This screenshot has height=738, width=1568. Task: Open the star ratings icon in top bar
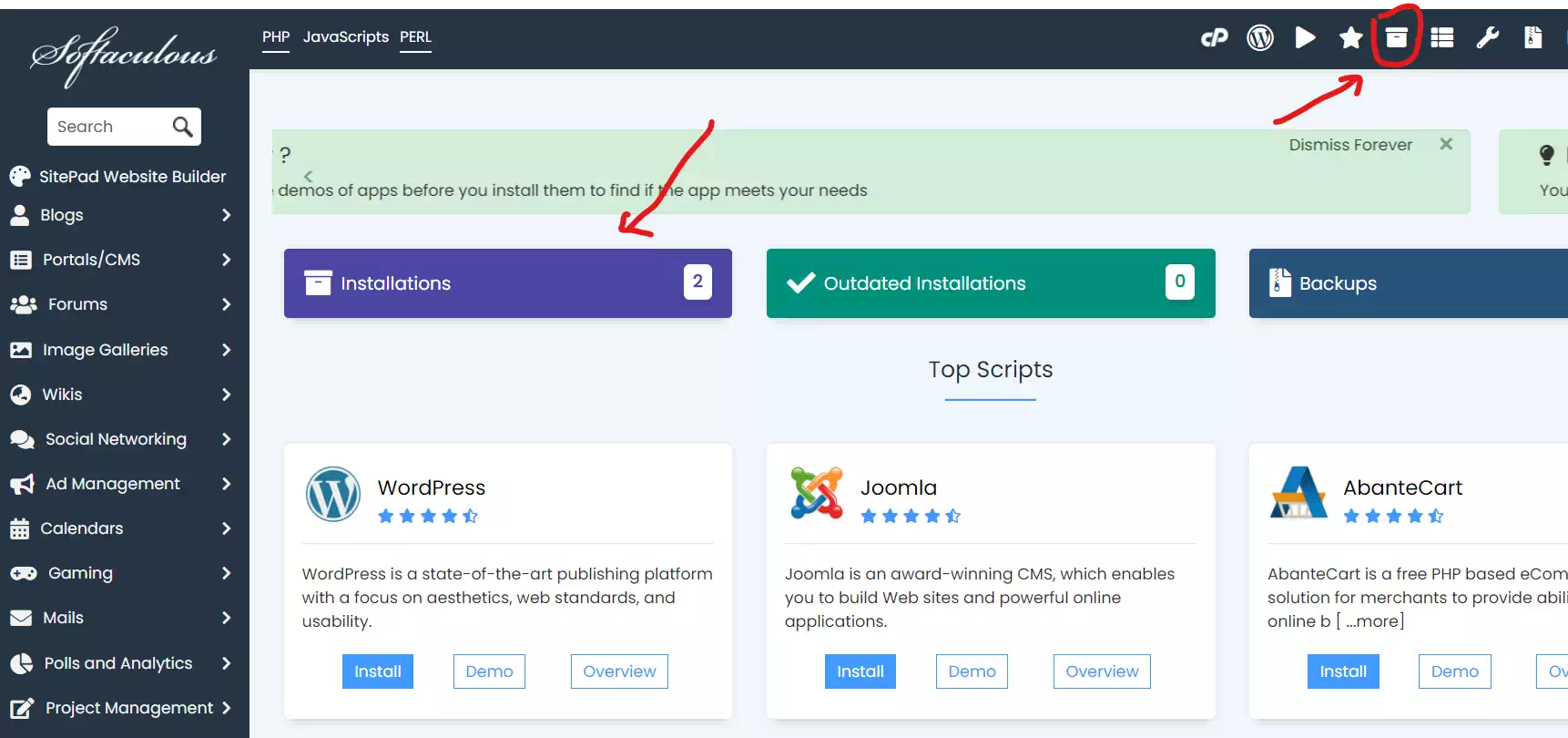[x=1351, y=37]
